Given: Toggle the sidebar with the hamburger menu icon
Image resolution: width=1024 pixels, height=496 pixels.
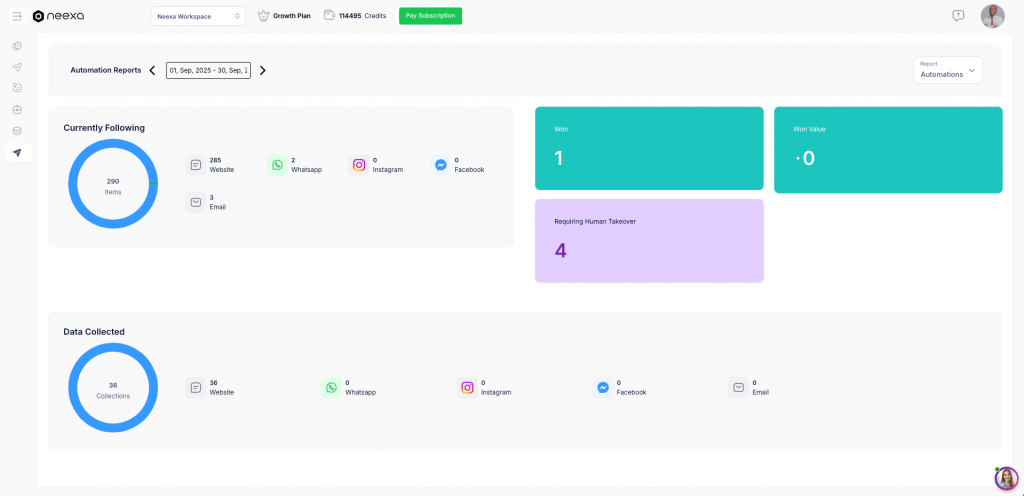Looking at the screenshot, I should (17, 16).
